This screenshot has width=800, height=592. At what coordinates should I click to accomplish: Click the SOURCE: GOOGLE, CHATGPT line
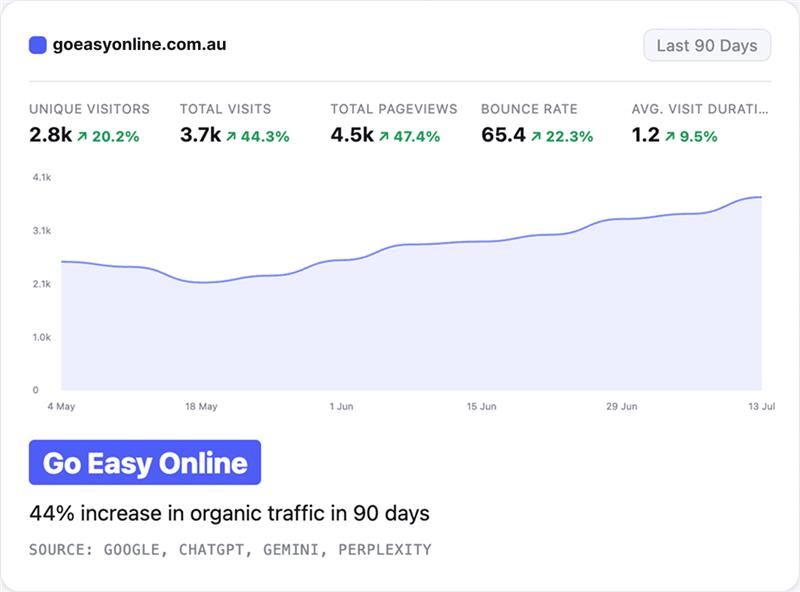[230, 550]
